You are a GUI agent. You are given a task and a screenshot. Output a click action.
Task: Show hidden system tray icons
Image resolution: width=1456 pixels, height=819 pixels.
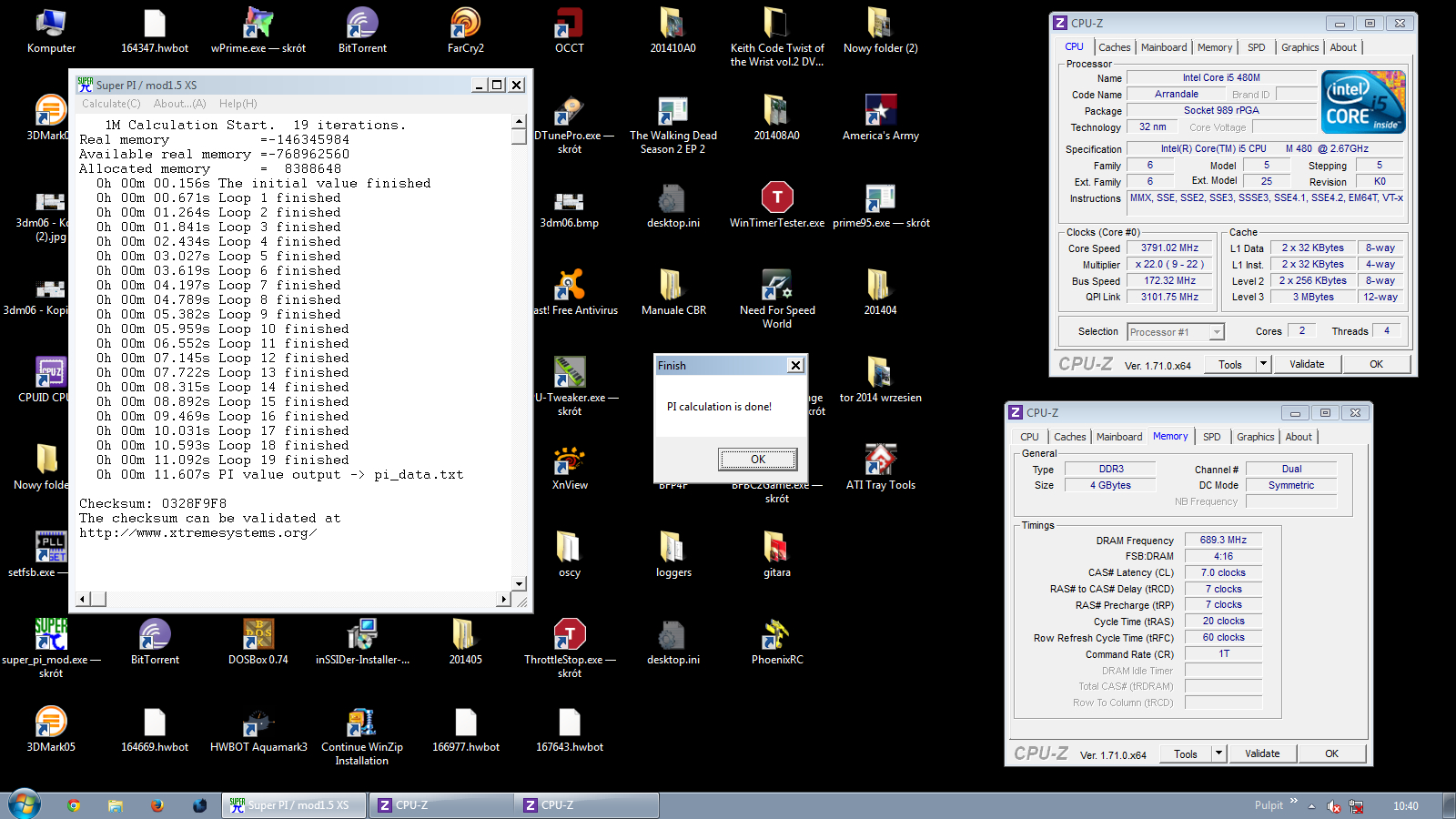[x=1311, y=806]
